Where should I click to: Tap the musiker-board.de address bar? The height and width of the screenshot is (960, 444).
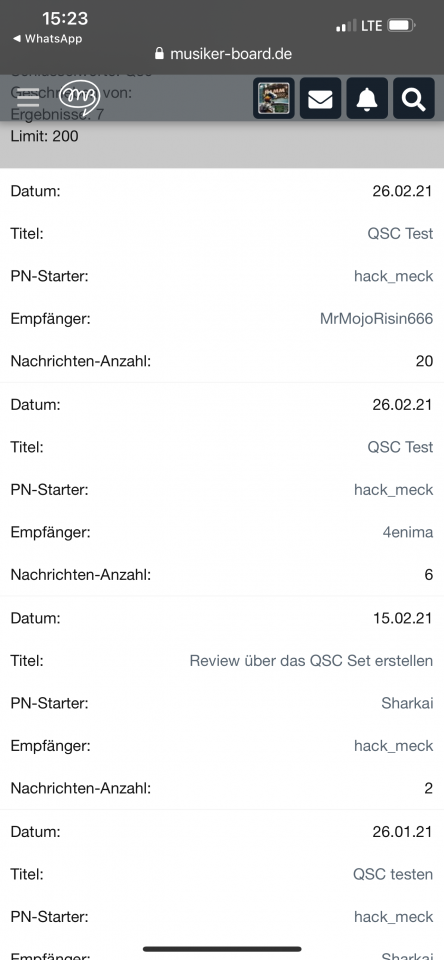pyautogui.click(x=224, y=54)
